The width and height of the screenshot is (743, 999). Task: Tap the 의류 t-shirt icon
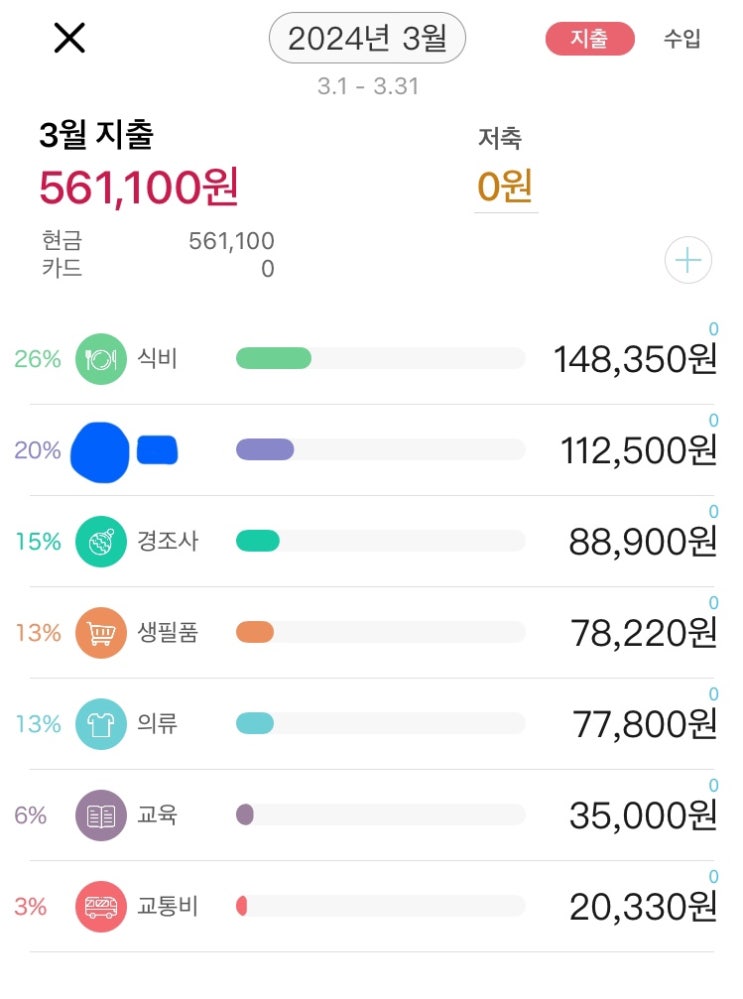pos(101,724)
